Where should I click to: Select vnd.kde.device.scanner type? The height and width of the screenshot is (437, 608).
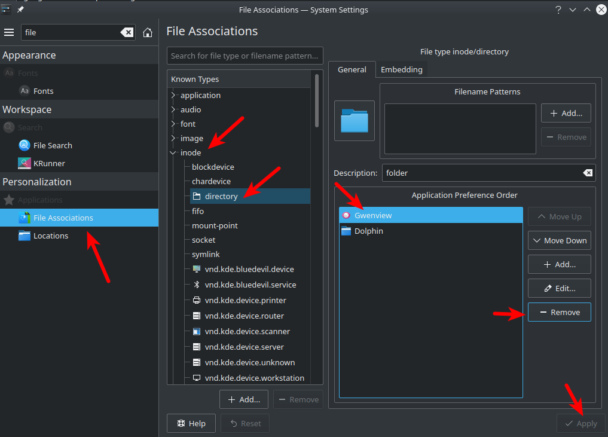tap(247, 331)
